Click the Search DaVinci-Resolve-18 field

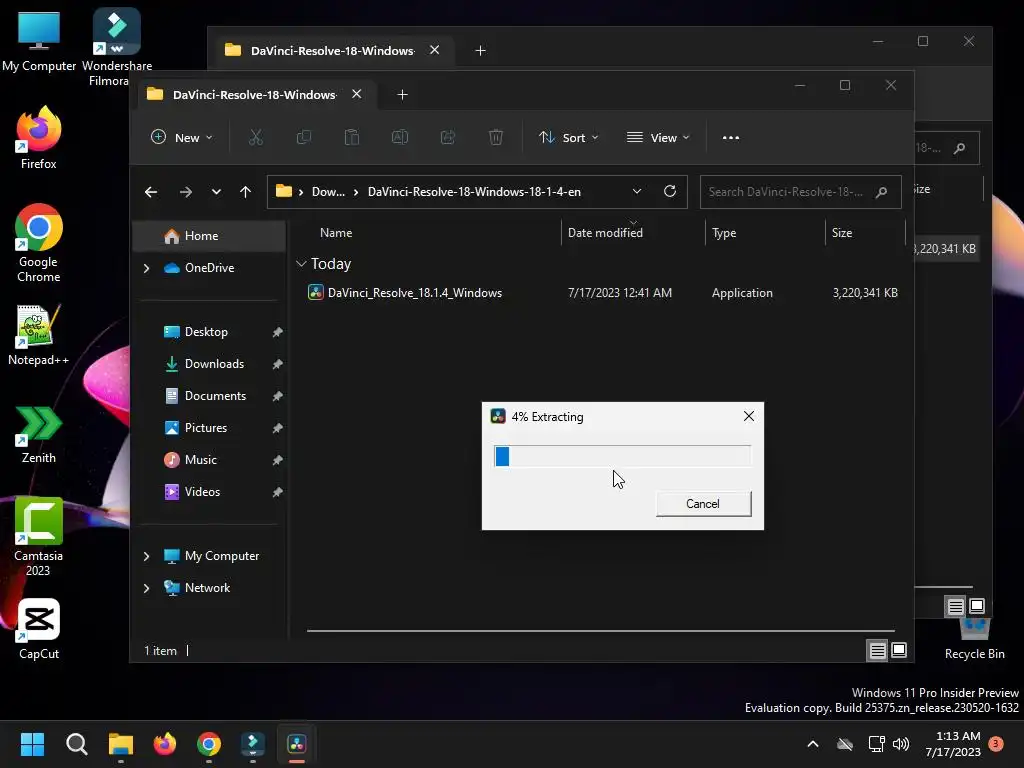[x=800, y=192]
